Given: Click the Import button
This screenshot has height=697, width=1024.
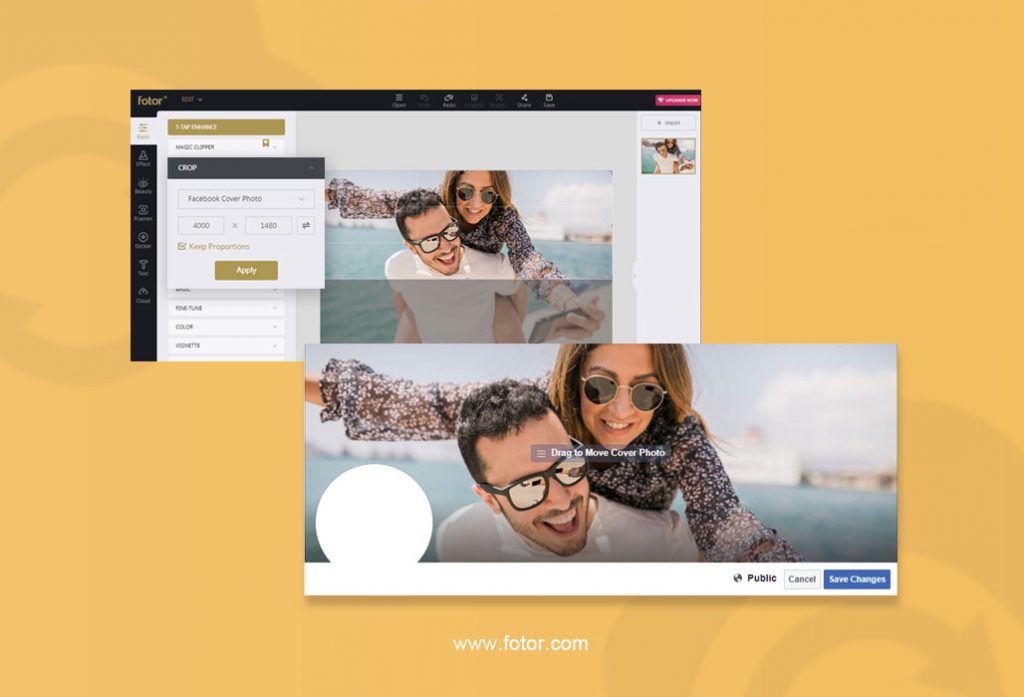Looking at the screenshot, I should pyautogui.click(x=669, y=123).
